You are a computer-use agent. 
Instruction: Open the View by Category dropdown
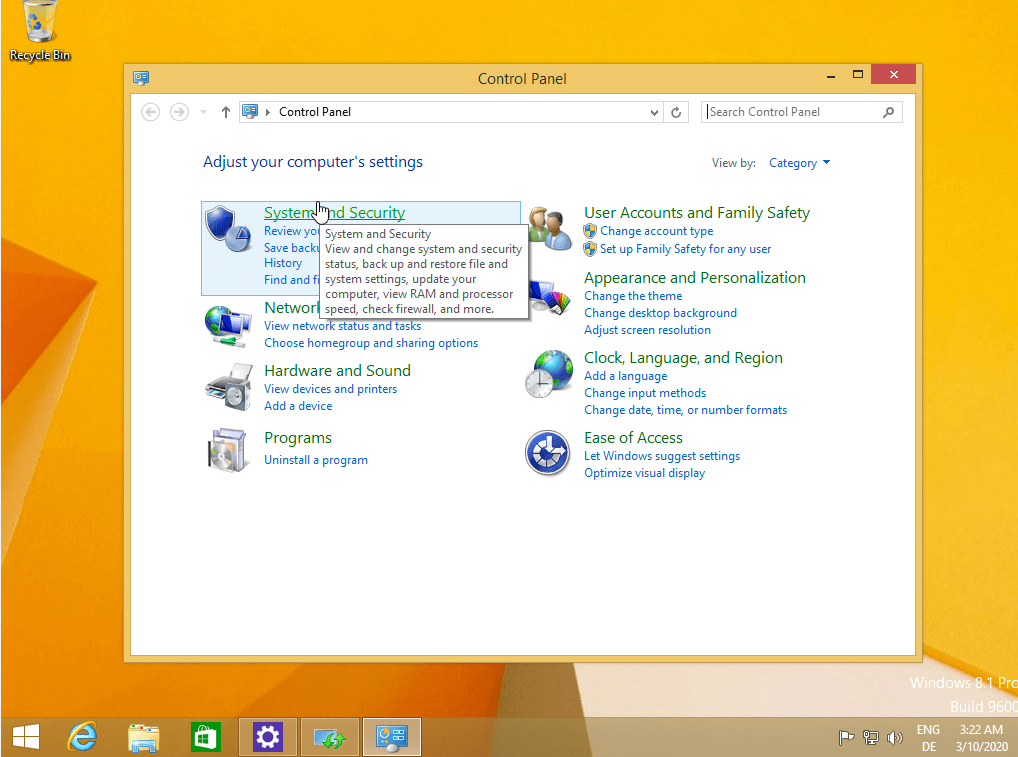799,163
